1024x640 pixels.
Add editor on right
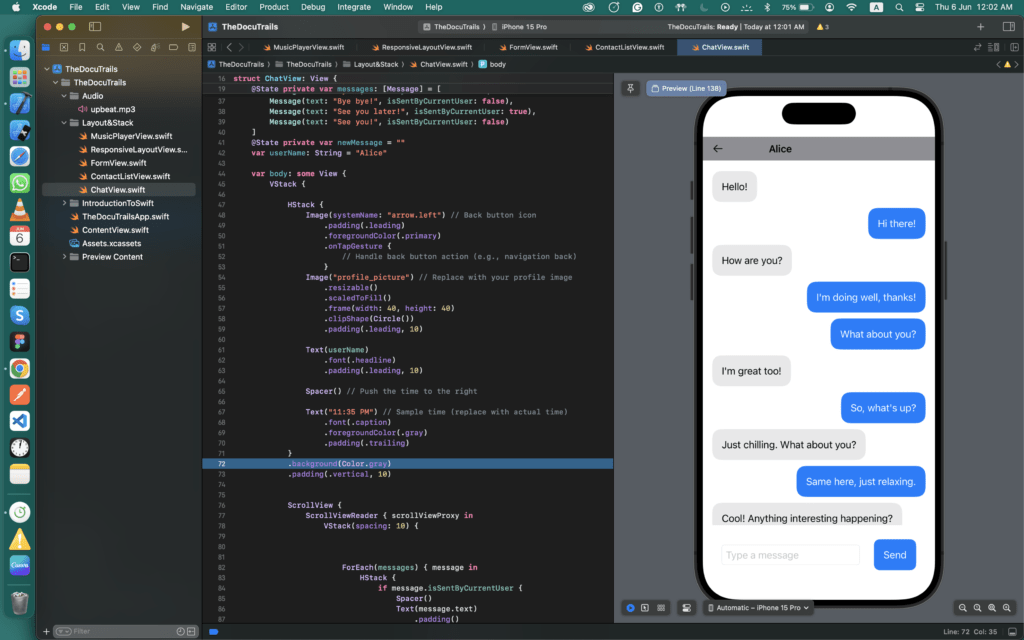(x=1014, y=47)
